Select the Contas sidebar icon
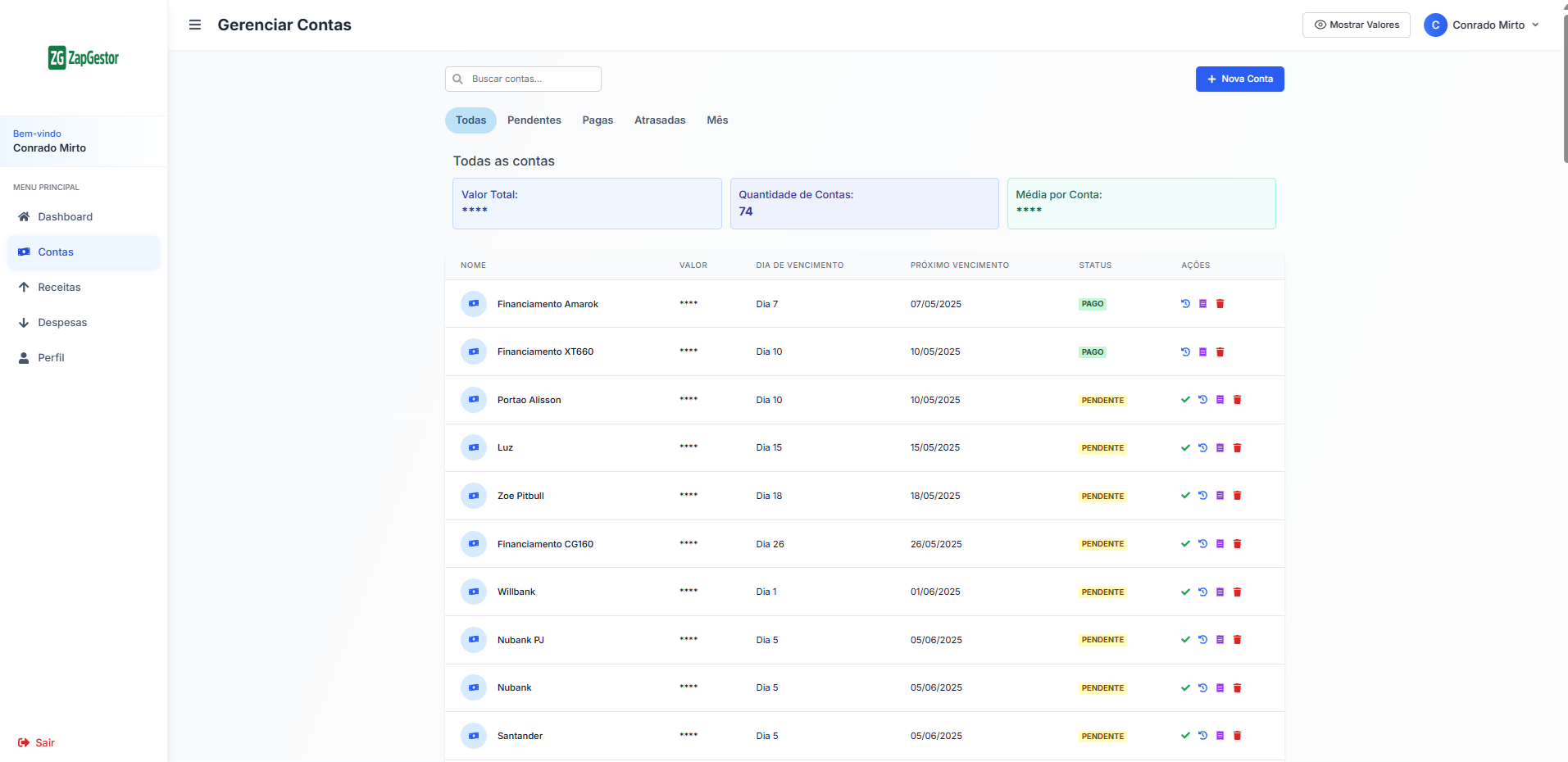 (x=23, y=252)
